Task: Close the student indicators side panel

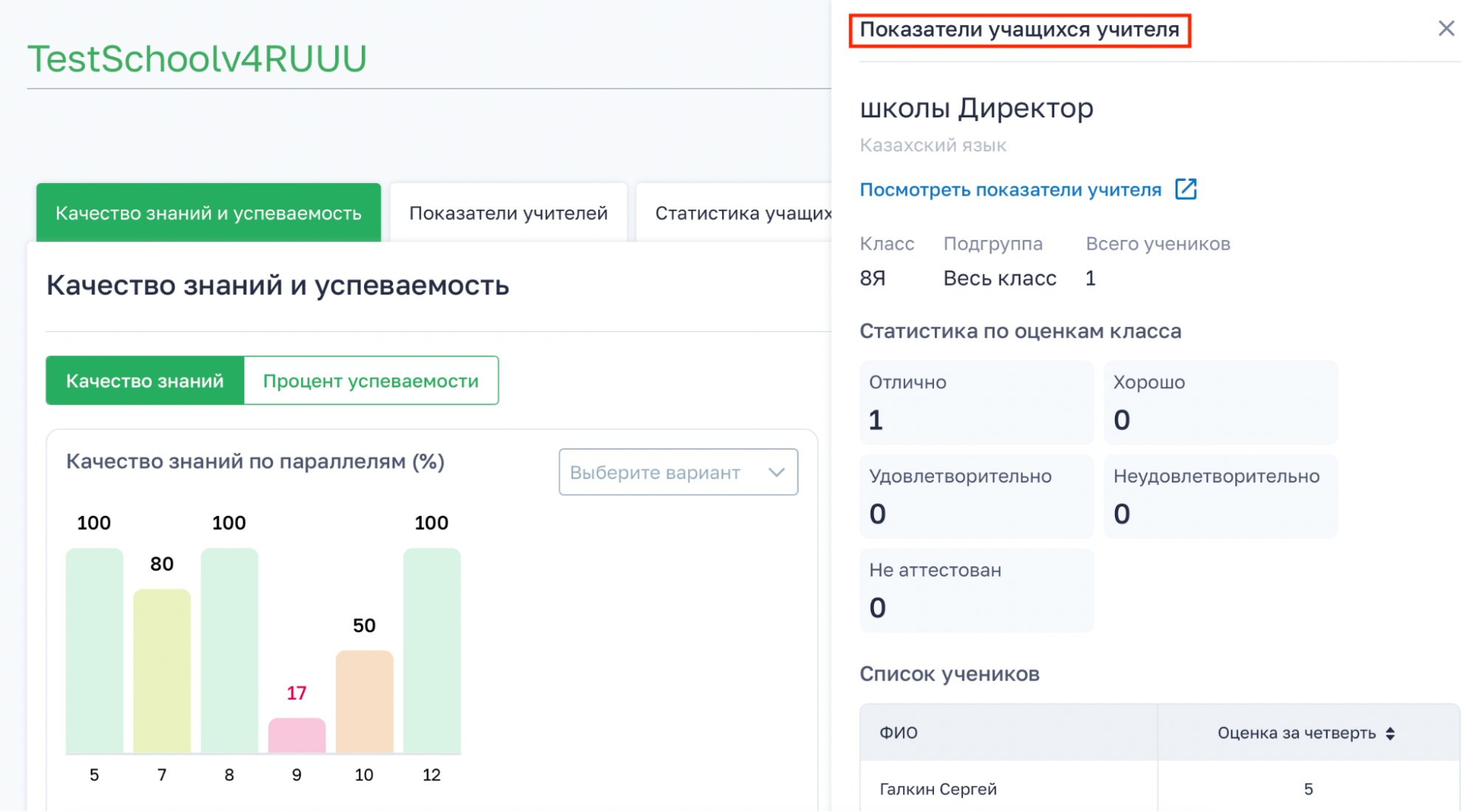Action: [1446, 29]
